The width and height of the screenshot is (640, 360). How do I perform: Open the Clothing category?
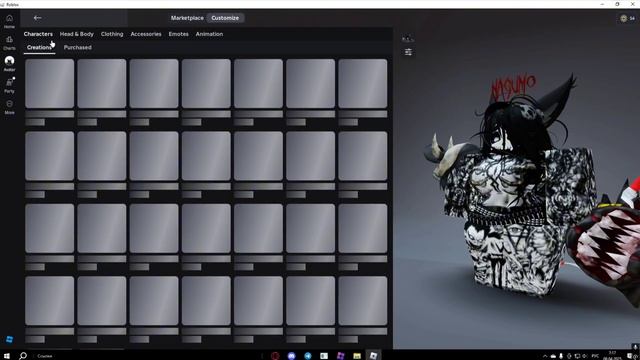point(112,34)
